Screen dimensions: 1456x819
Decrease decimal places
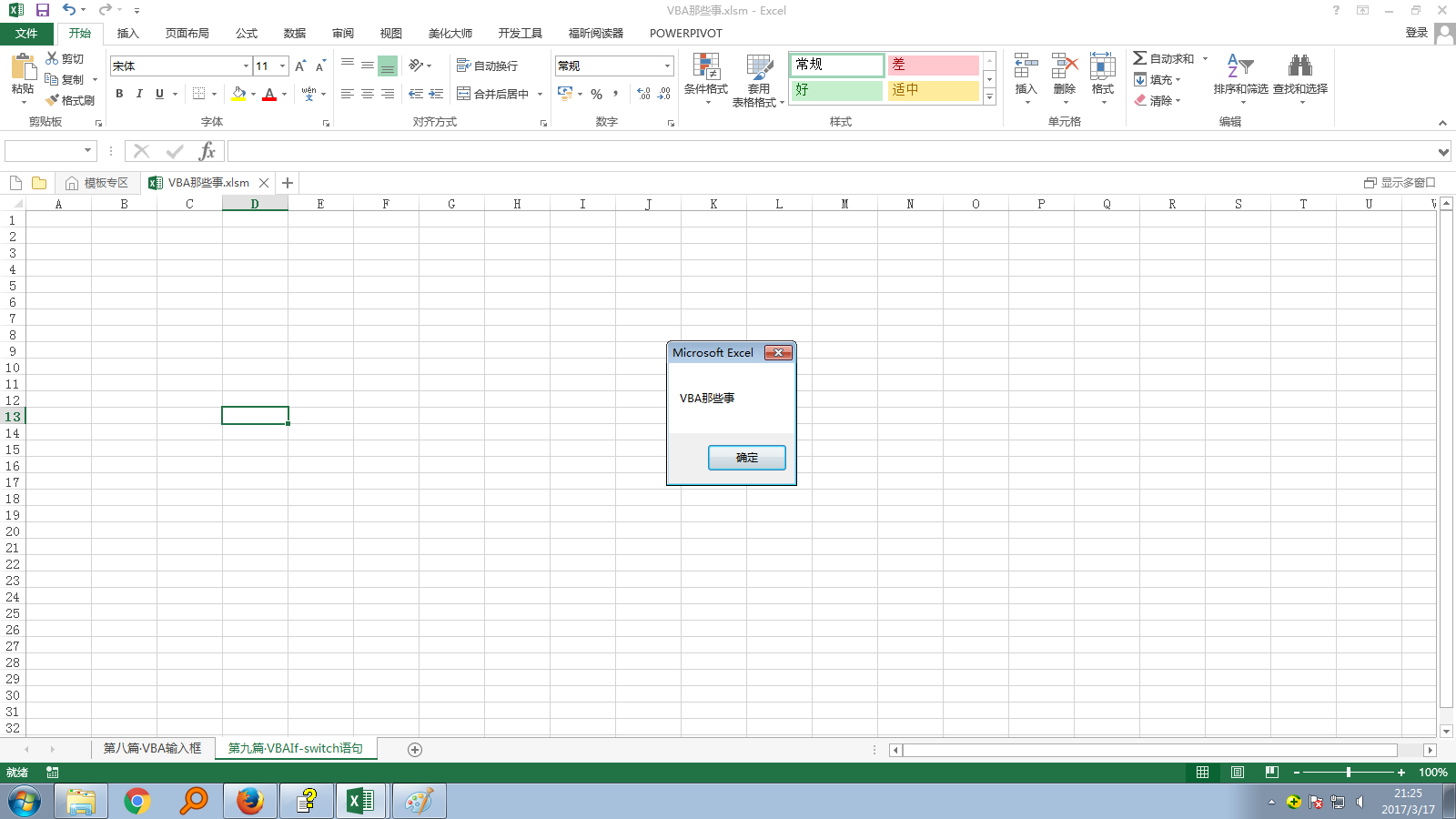664,94
